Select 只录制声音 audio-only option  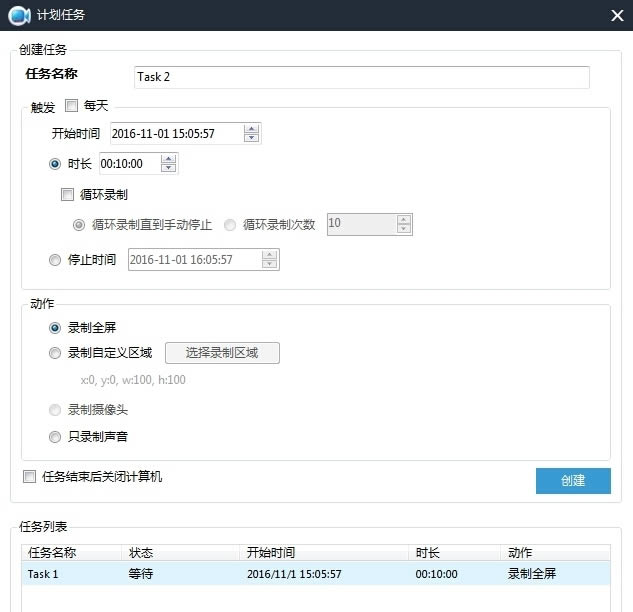click(55, 437)
